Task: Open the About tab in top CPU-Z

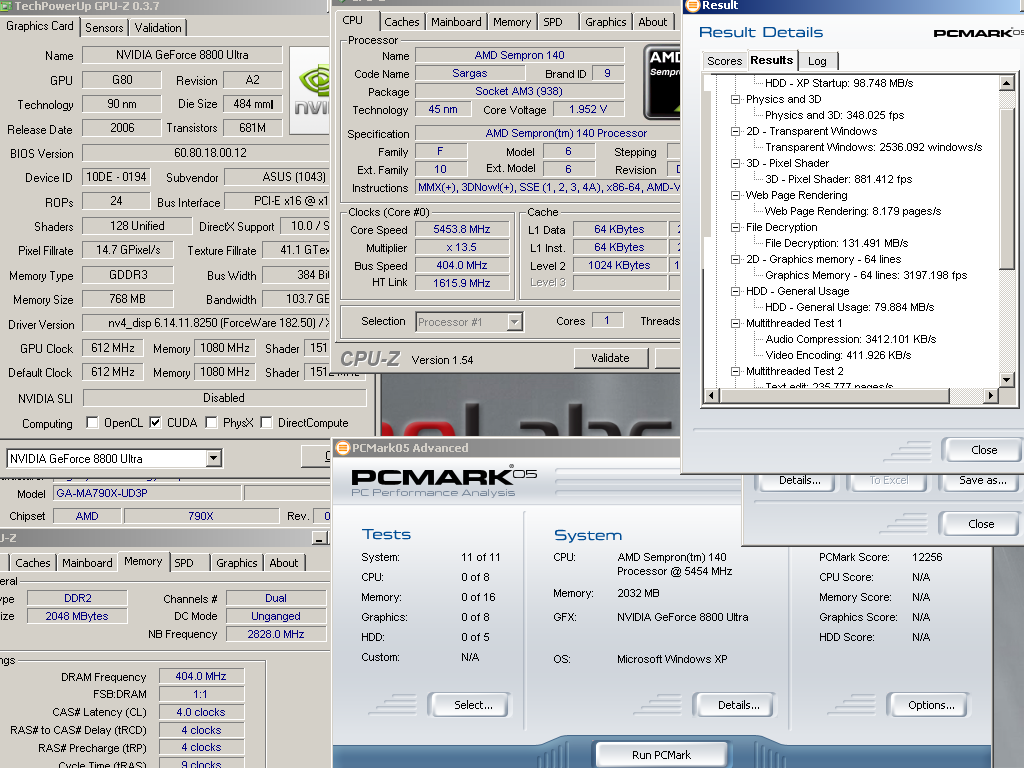Action: click(x=652, y=22)
